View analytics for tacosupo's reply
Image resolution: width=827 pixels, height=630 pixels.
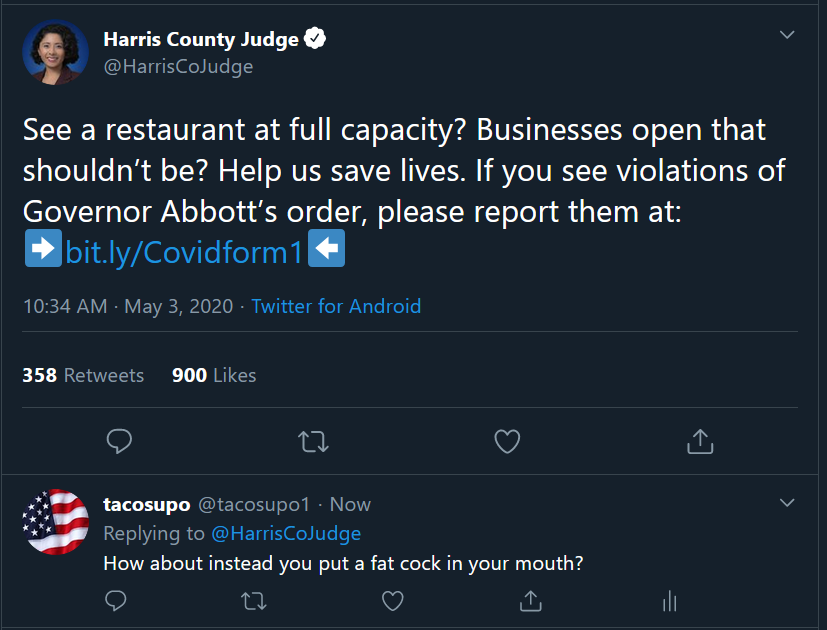point(669,600)
